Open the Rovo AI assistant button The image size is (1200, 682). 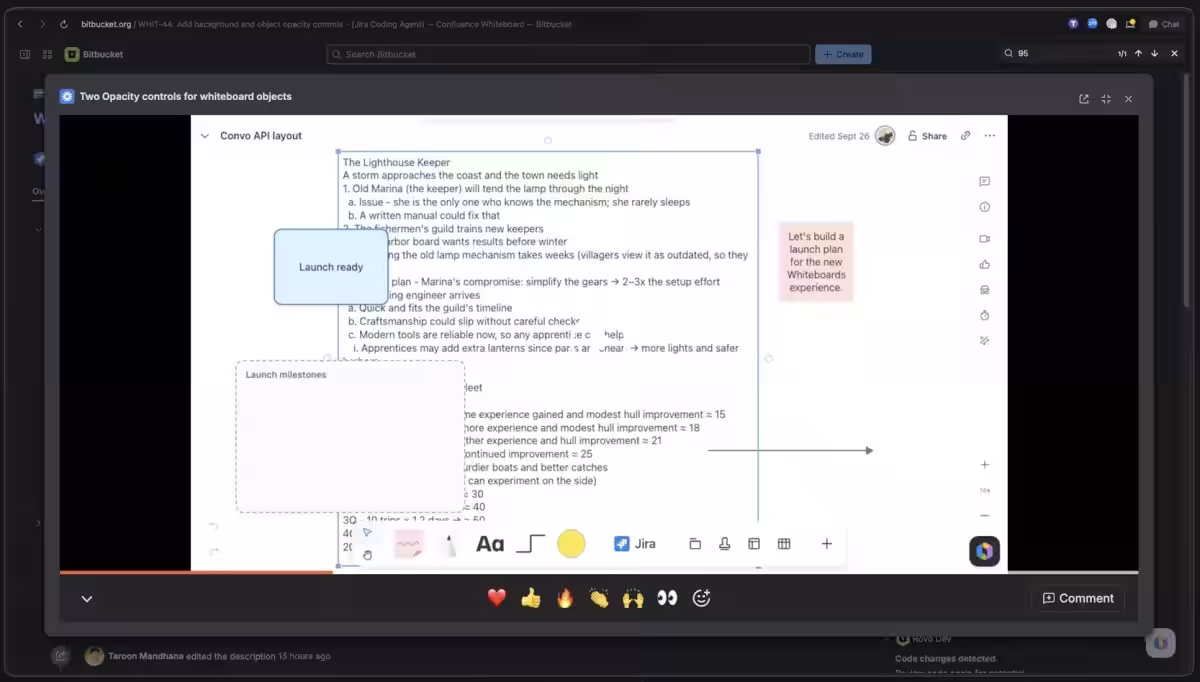click(984, 551)
